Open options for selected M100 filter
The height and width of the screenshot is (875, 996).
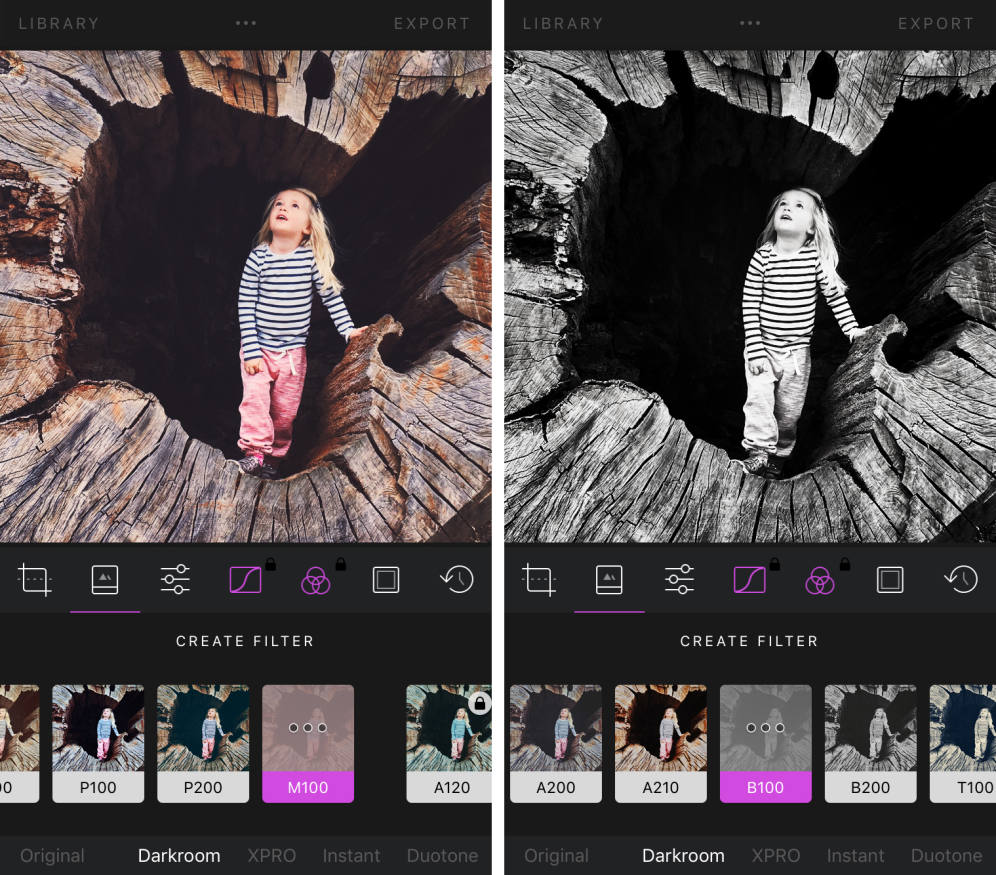(x=308, y=728)
